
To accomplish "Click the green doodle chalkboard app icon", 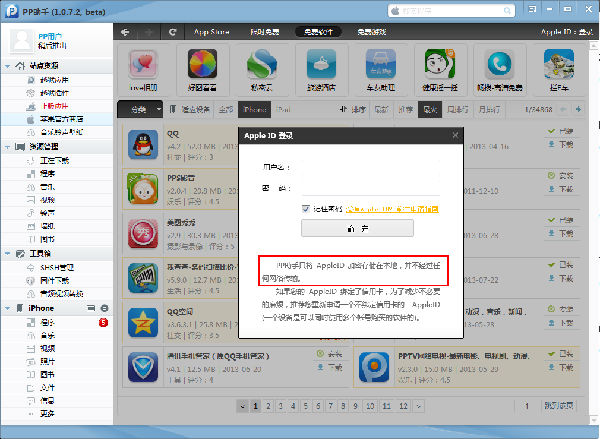I will pos(143,278).
